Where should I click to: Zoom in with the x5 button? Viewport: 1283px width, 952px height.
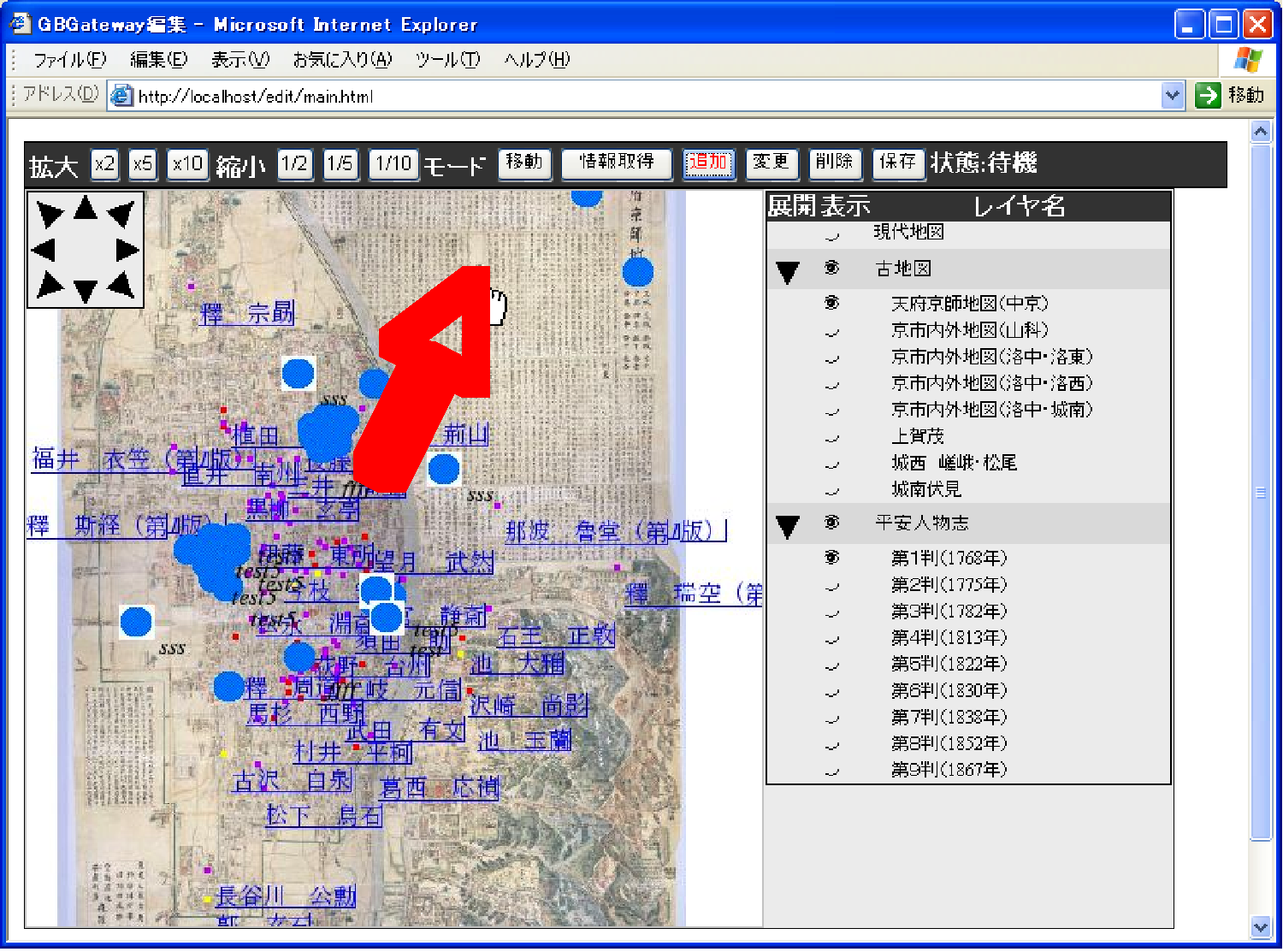coord(143,163)
